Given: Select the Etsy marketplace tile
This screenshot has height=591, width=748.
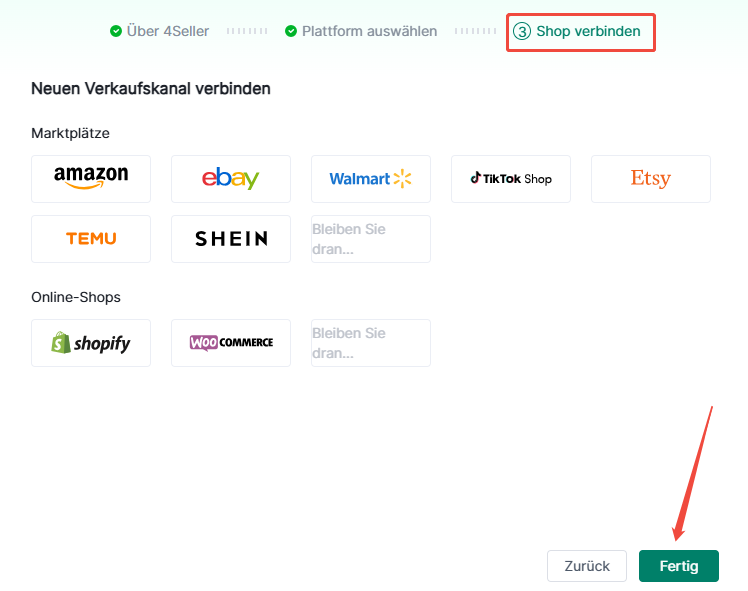Looking at the screenshot, I should click(651, 179).
